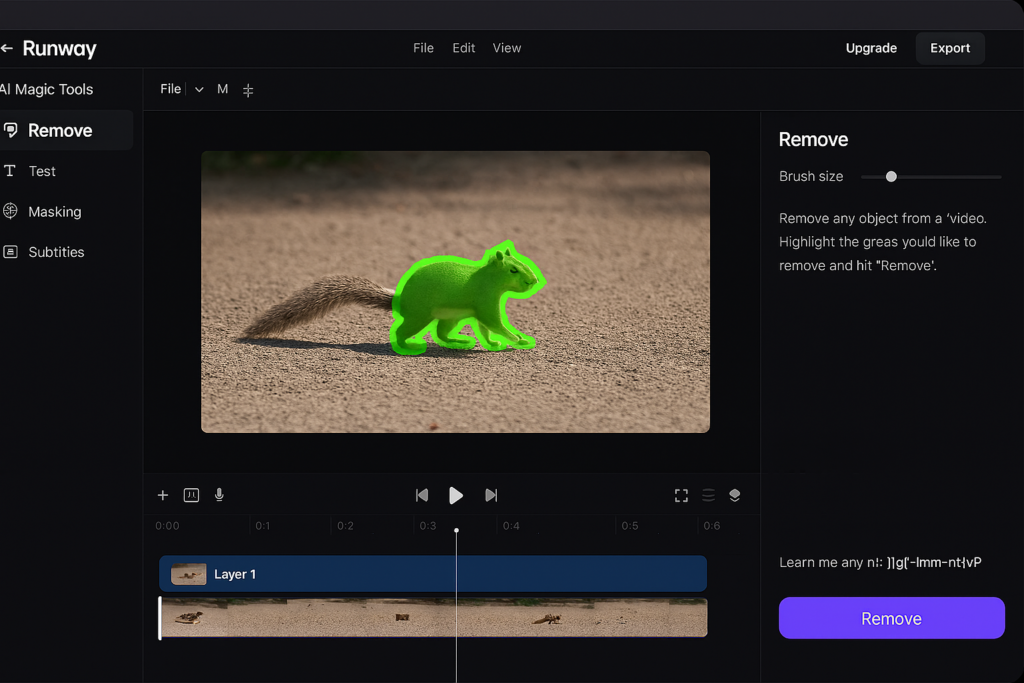This screenshot has width=1024, height=683.
Task: Click the Export button
Action: click(x=950, y=48)
